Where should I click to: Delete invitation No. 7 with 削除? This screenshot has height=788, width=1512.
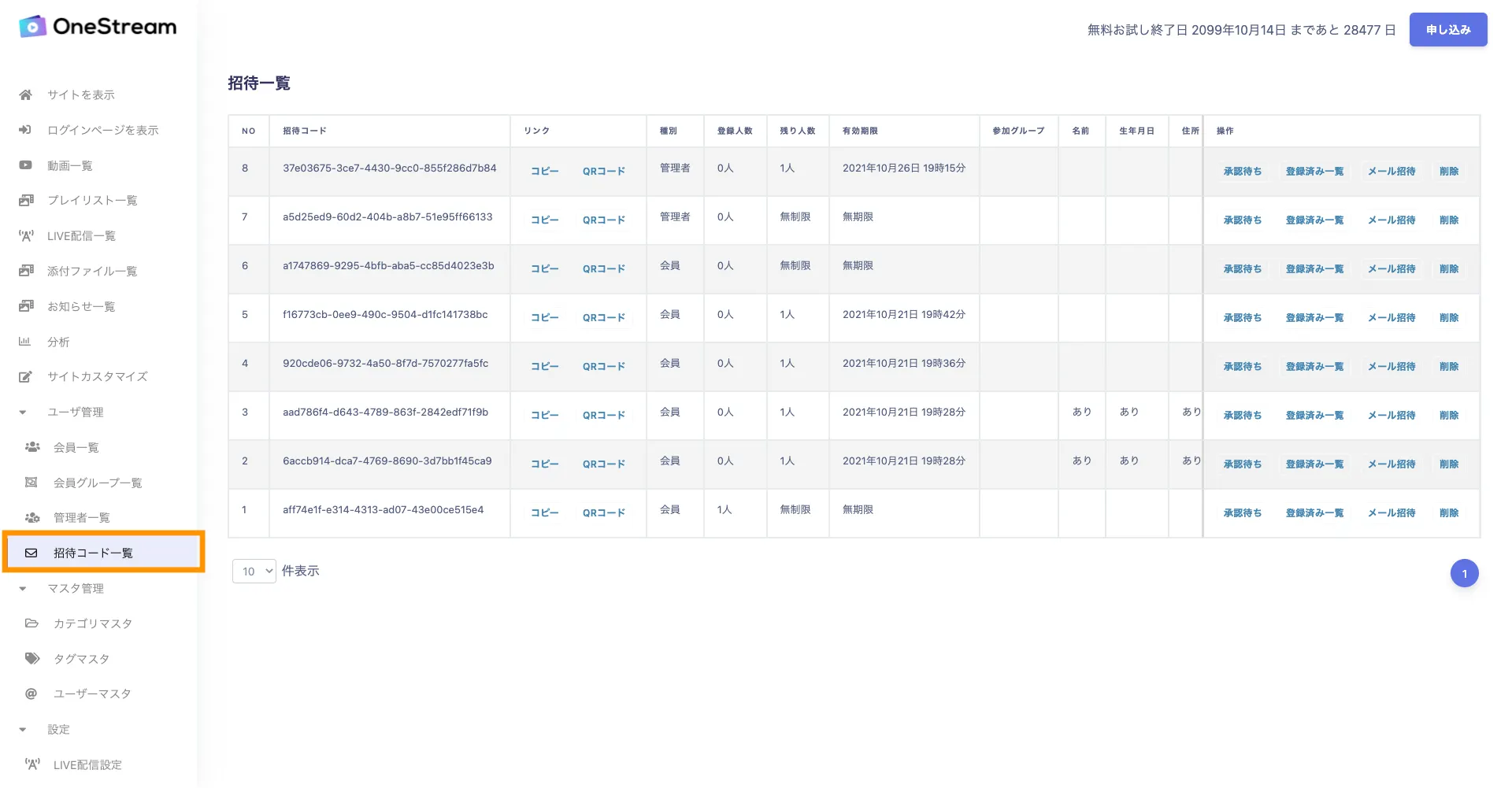[1449, 220]
